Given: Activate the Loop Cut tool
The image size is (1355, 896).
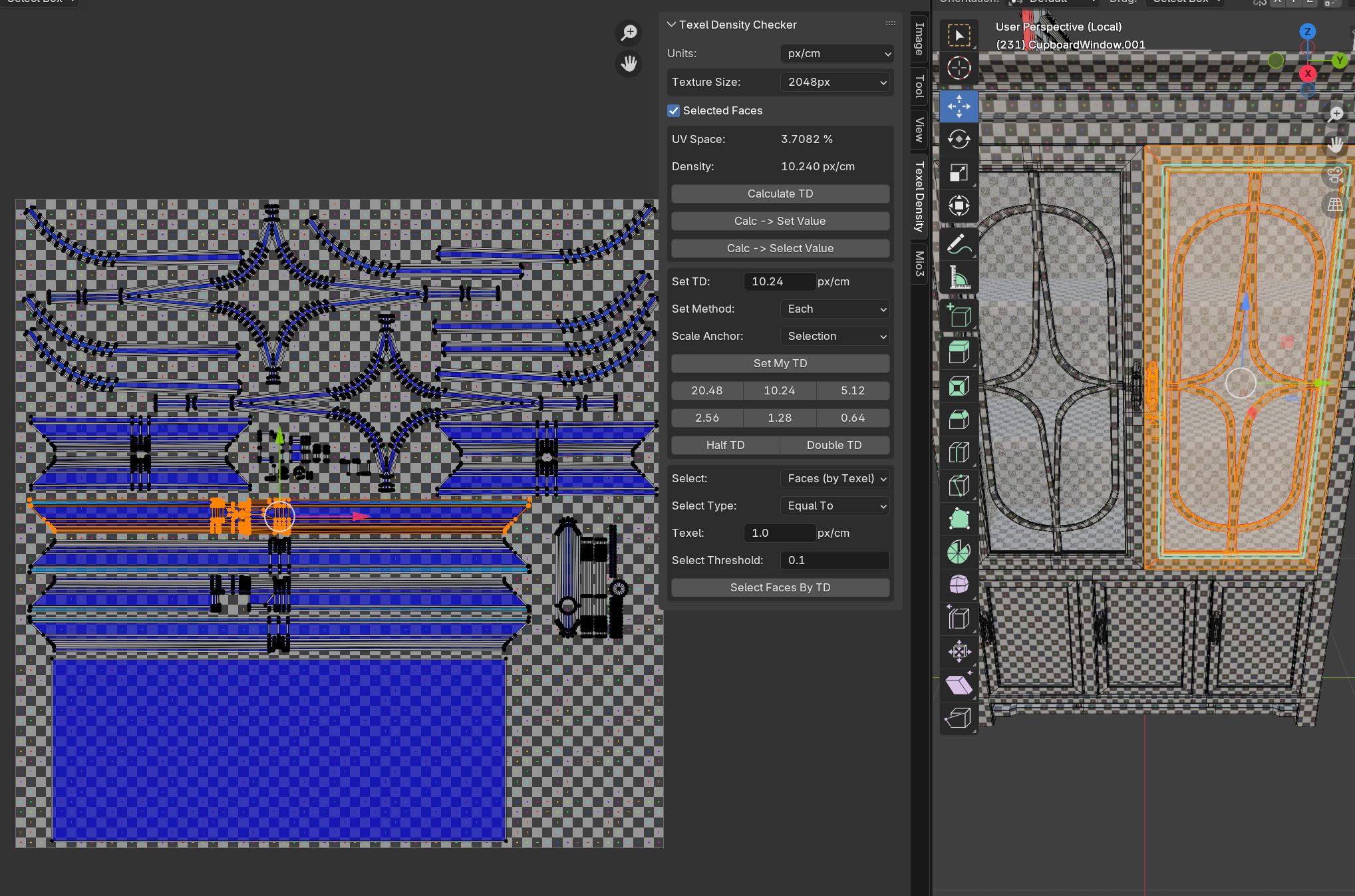Looking at the screenshot, I should coord(959,452).
